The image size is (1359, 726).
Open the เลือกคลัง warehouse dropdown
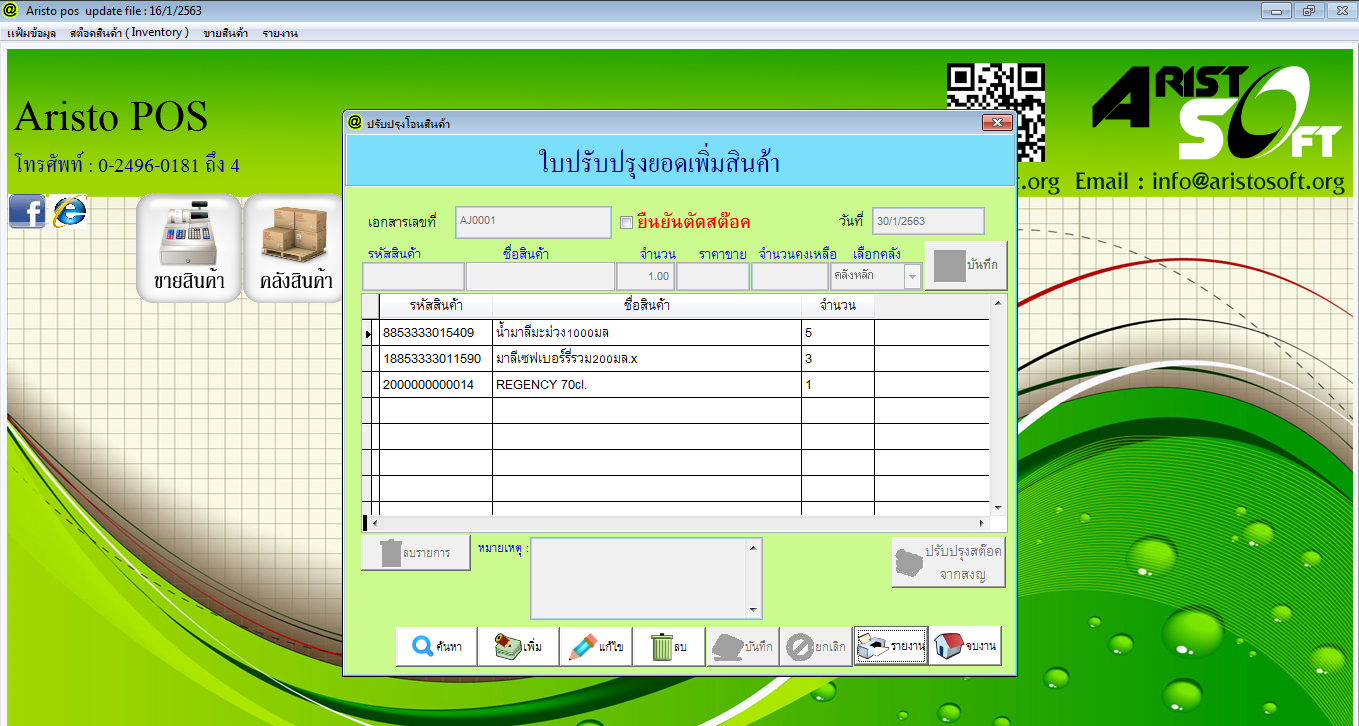[912, 277]
